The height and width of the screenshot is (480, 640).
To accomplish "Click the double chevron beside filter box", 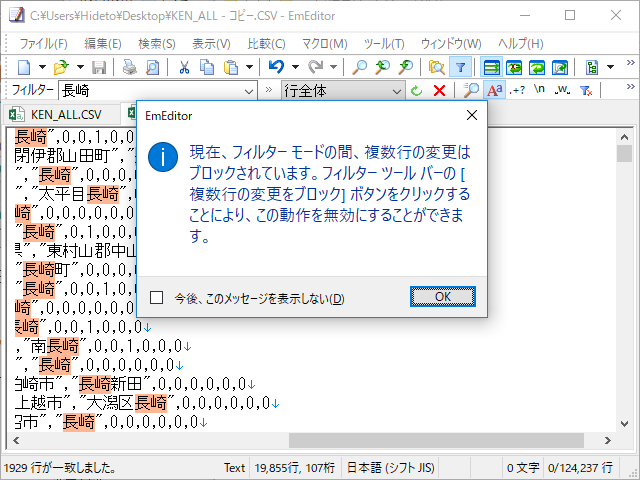I will point(269,89).
